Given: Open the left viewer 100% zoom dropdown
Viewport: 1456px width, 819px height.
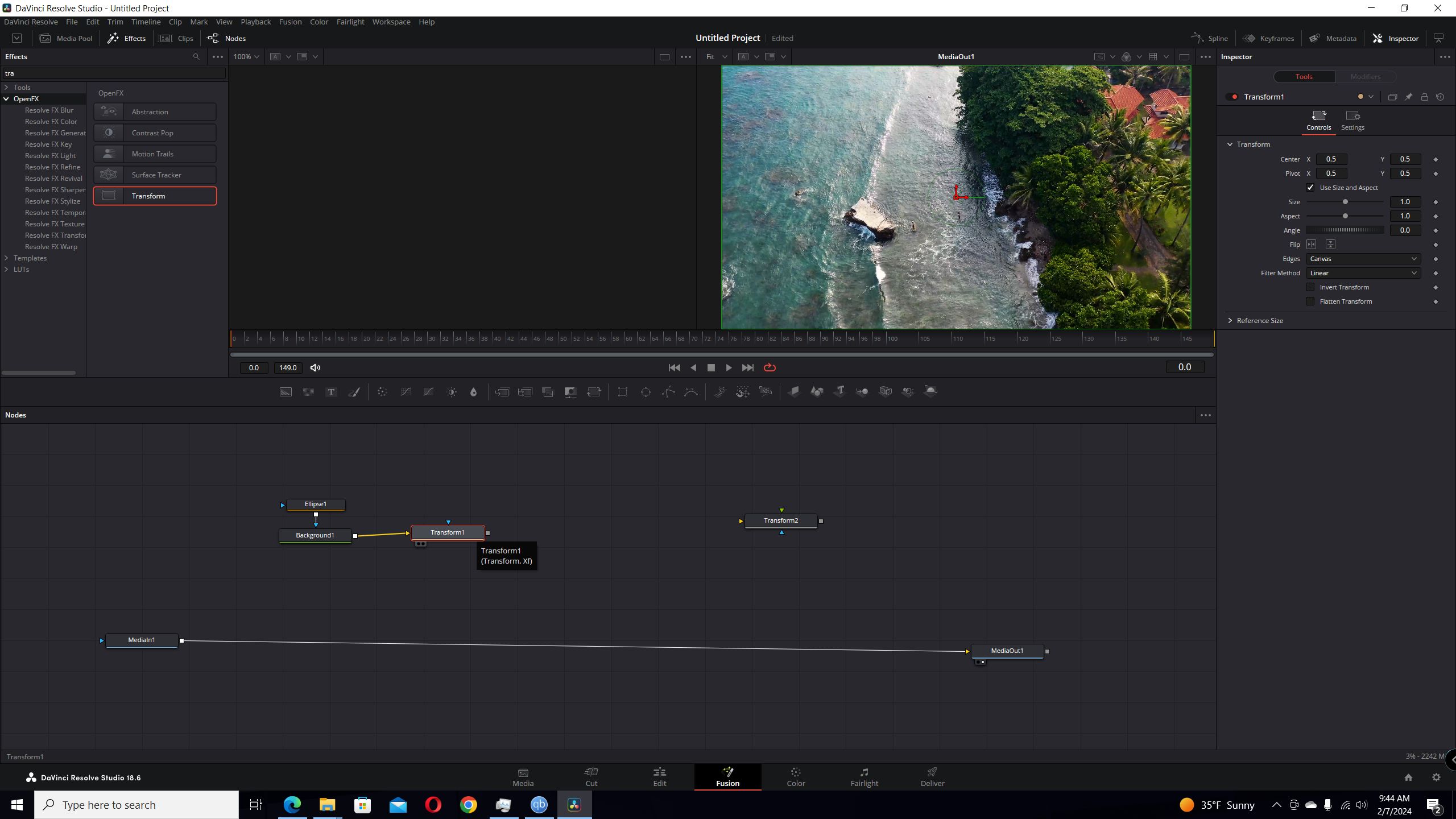Looking at the screenshot, I should pyautogui.click(x=246, y=57).
